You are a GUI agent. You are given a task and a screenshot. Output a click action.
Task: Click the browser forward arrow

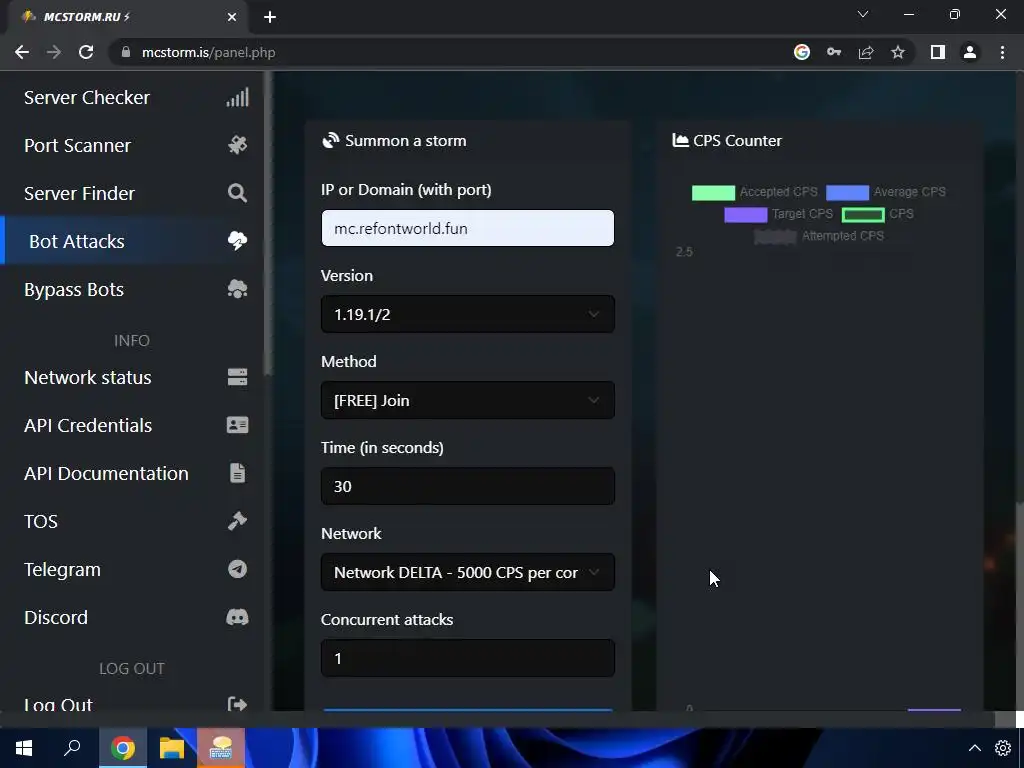click(54, 52)
